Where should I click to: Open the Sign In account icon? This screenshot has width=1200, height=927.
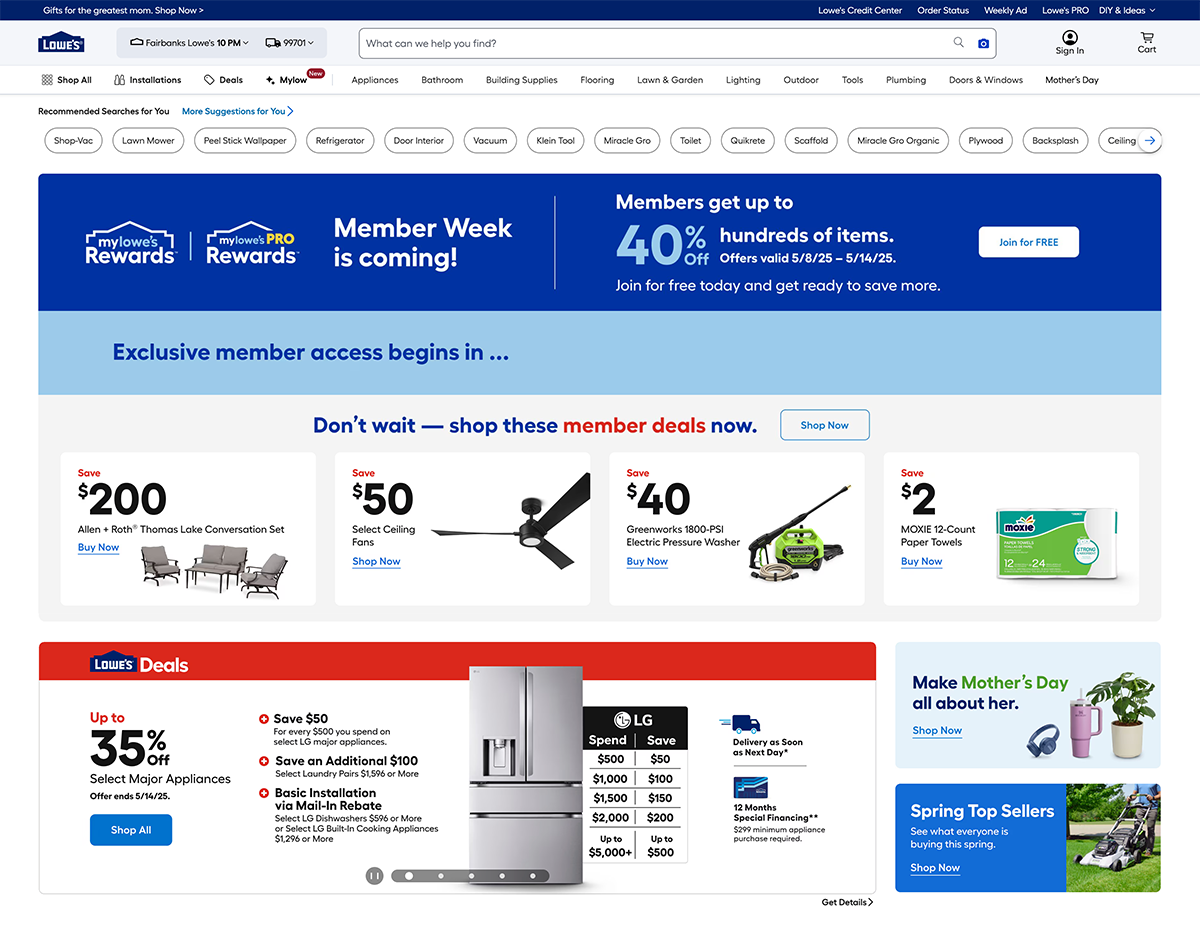coord(1069,43)
